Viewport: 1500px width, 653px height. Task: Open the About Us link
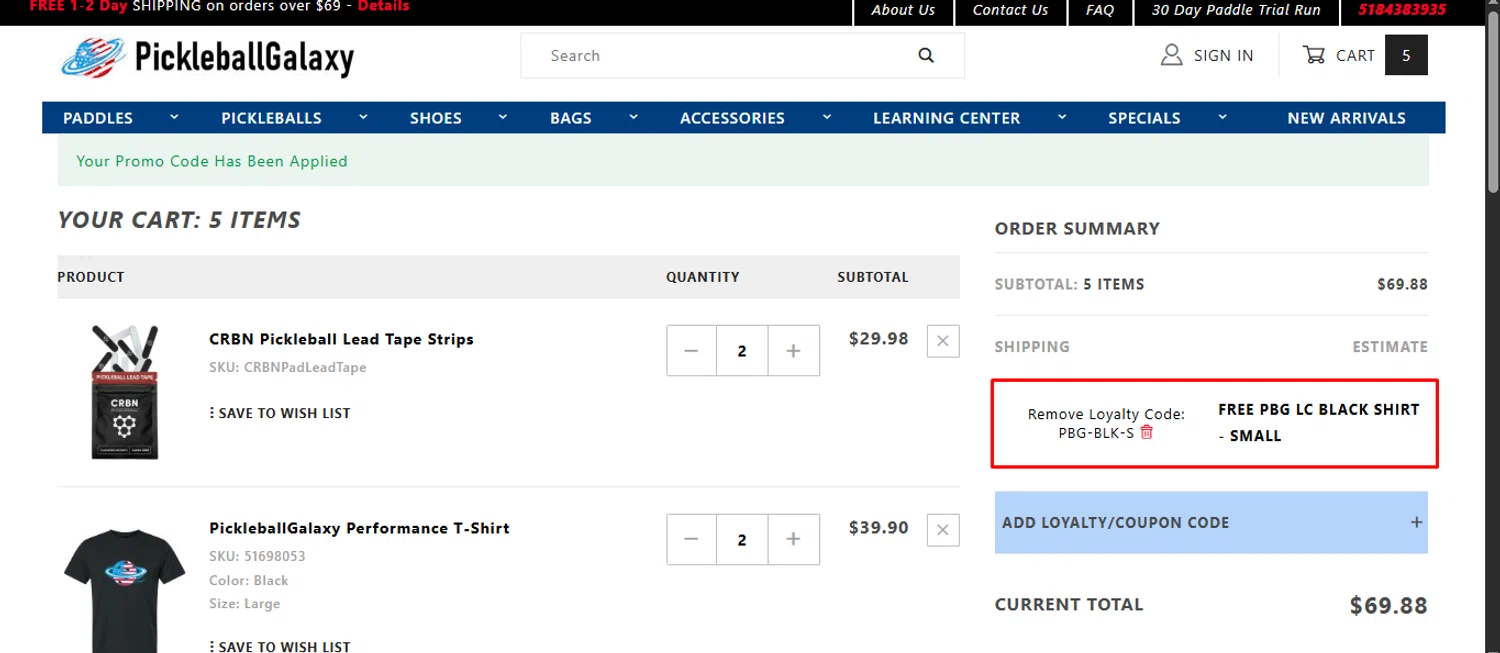pos(902,10)
